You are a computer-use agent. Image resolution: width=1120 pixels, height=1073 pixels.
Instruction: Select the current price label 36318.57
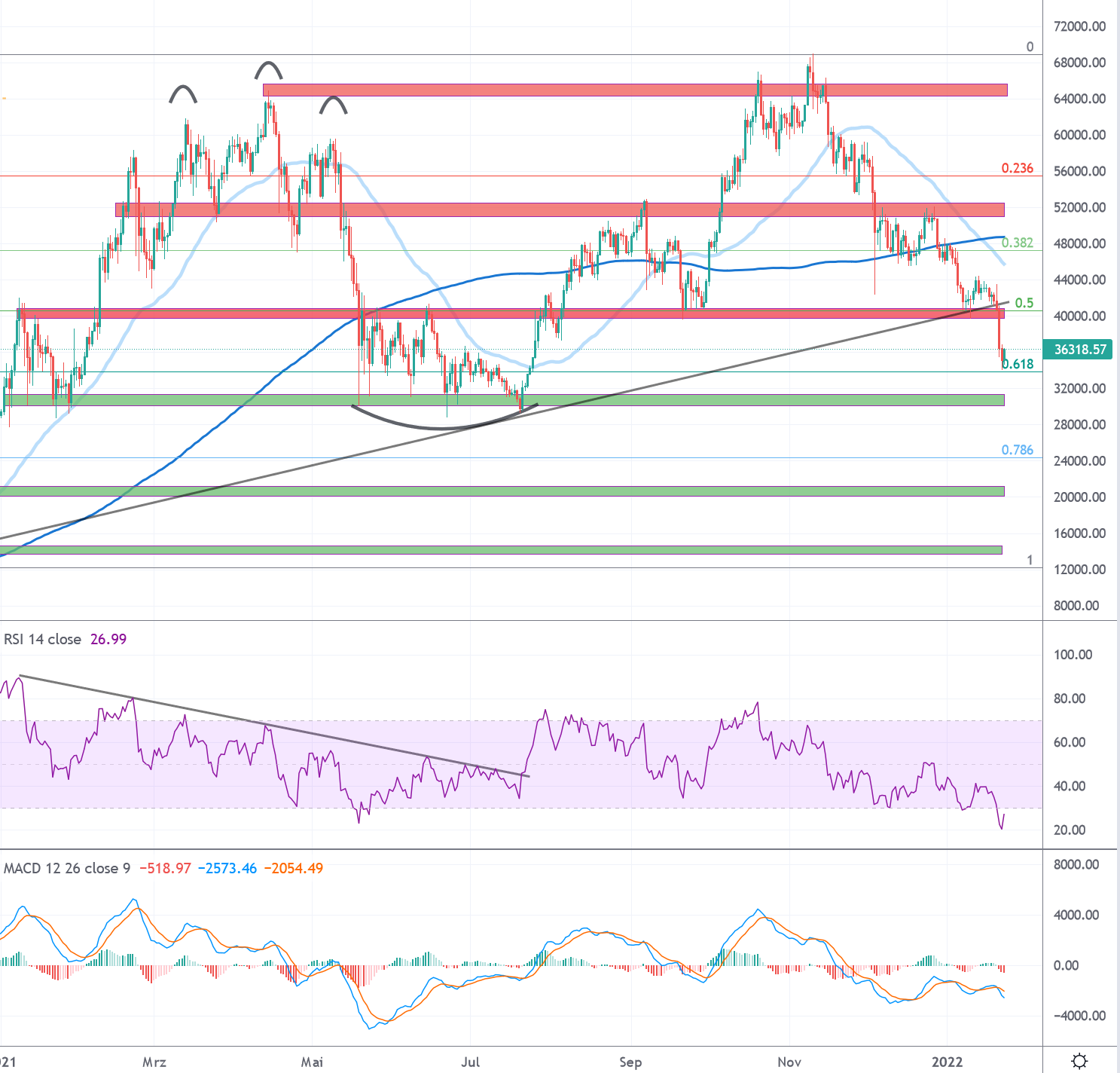[1079, 349]
